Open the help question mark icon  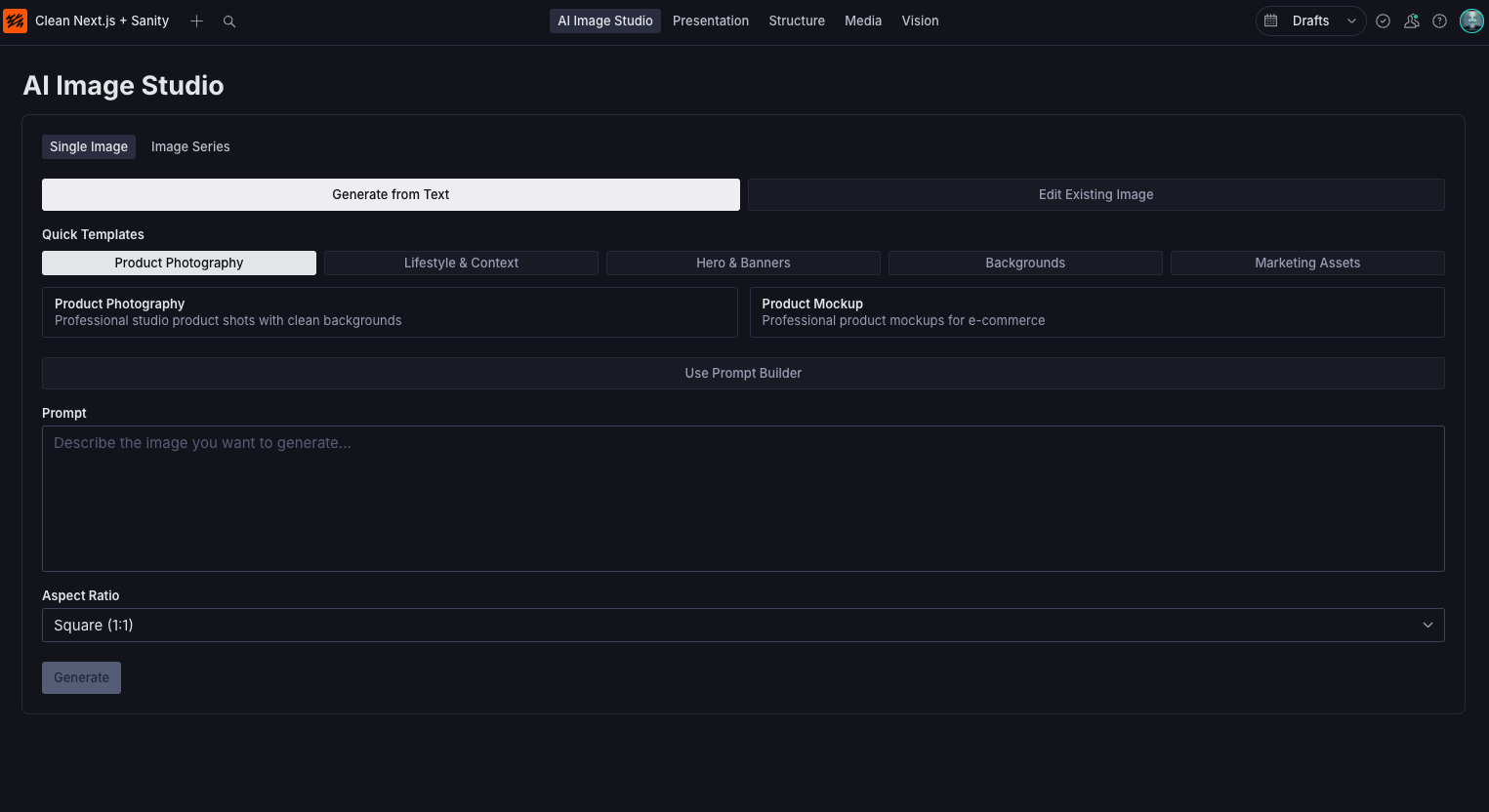pos(1439,20)
